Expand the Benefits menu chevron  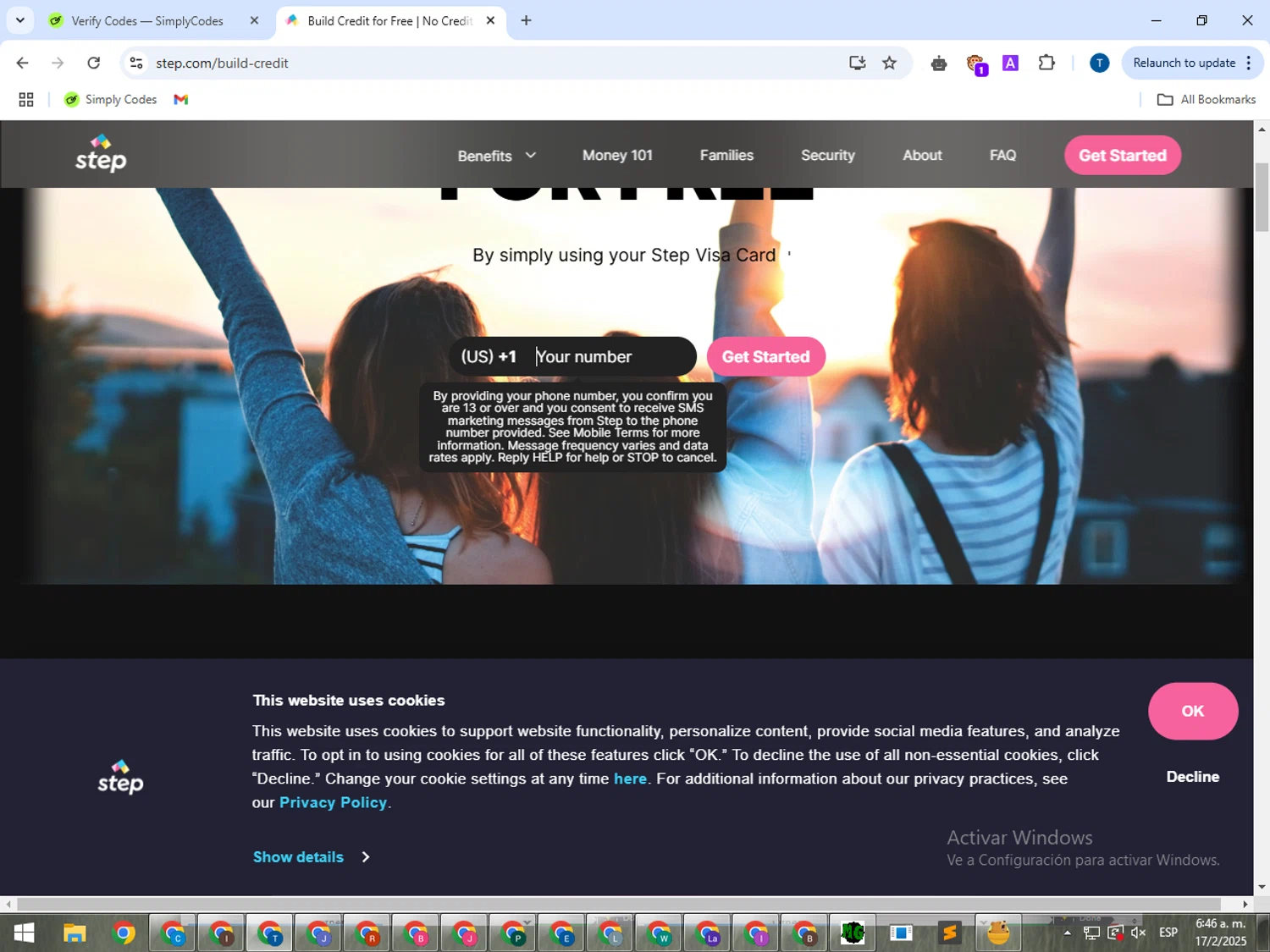click(x=531, y=155)
